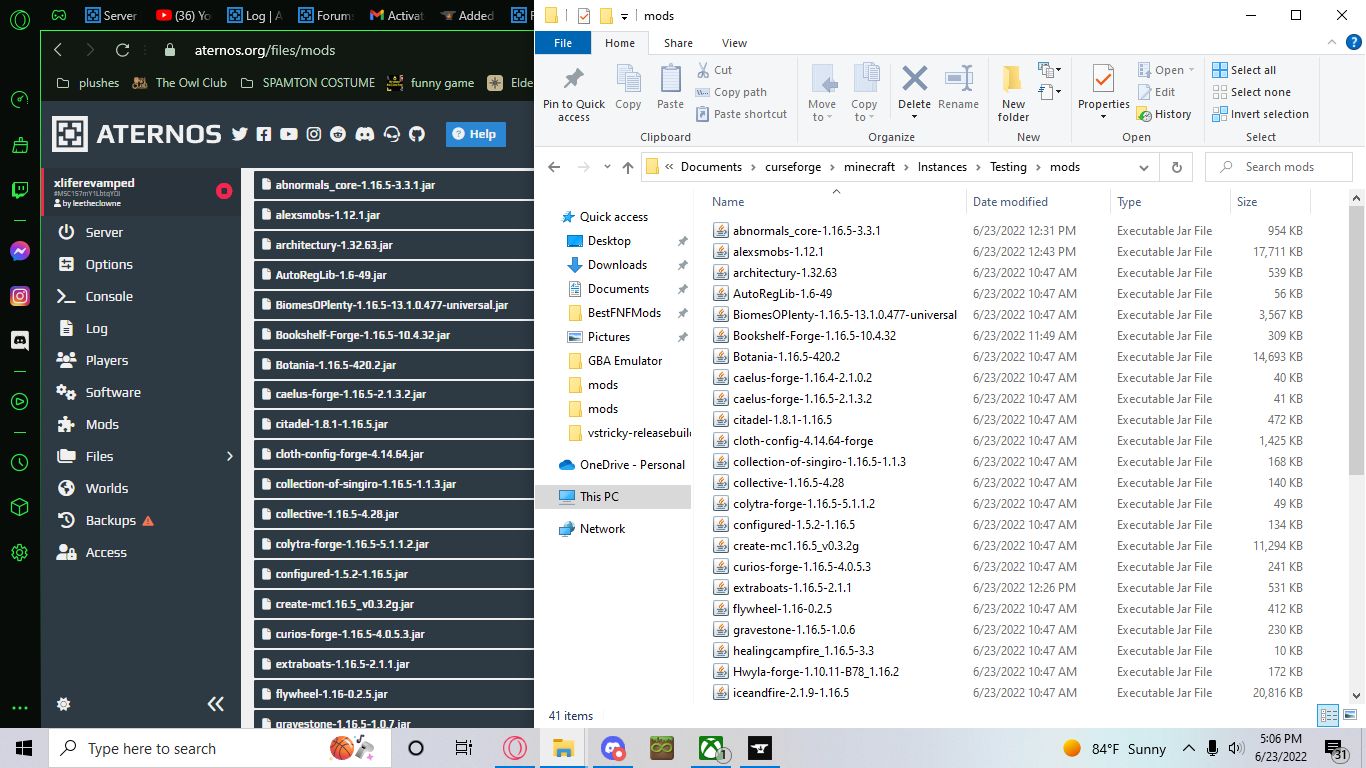The width and height of the screenshot is (1366, 768).
Task: Collapse the Explorer ribbon
Action: (x=1332, y=43)
